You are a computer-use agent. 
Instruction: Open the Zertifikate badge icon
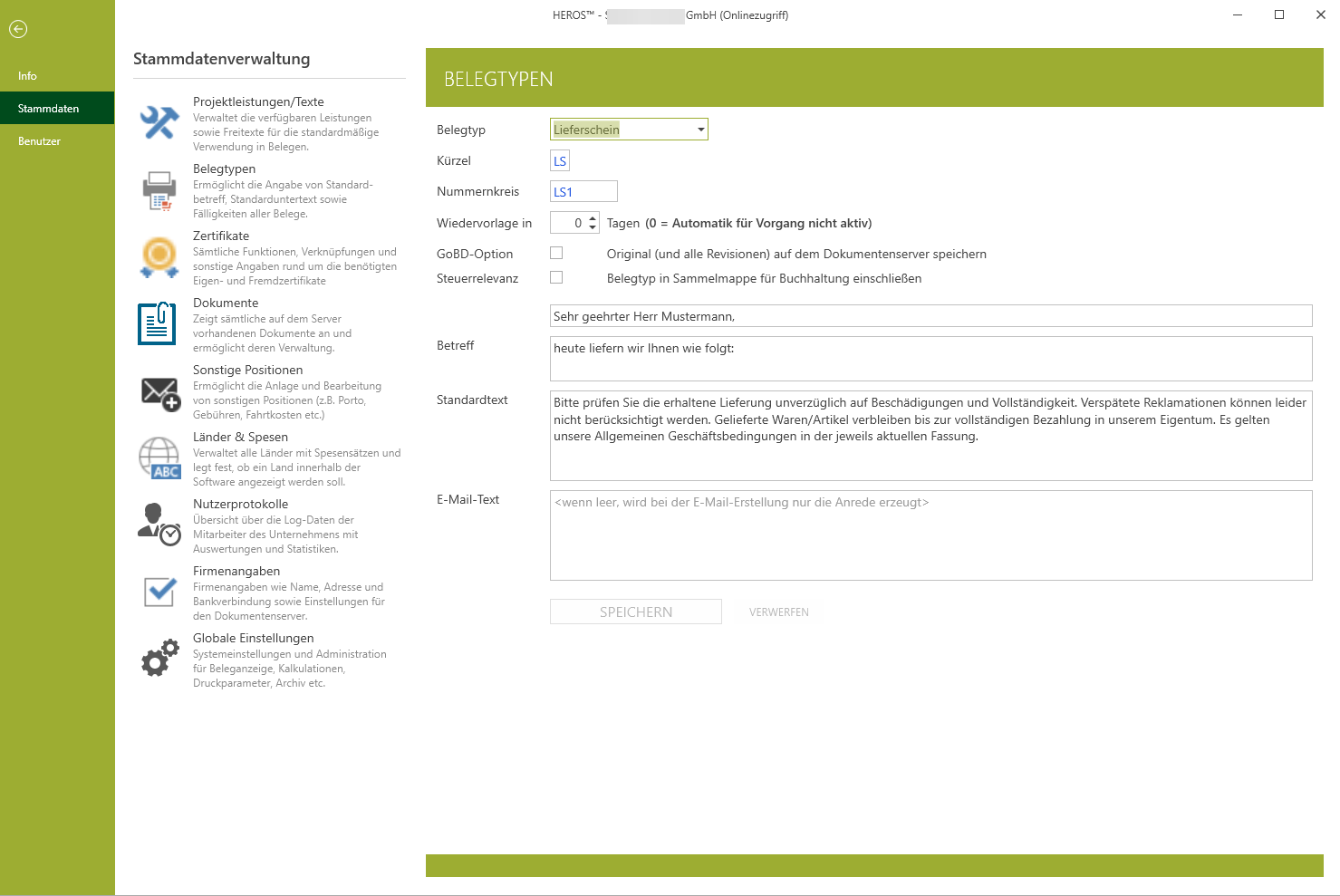(x=159, y=257)
